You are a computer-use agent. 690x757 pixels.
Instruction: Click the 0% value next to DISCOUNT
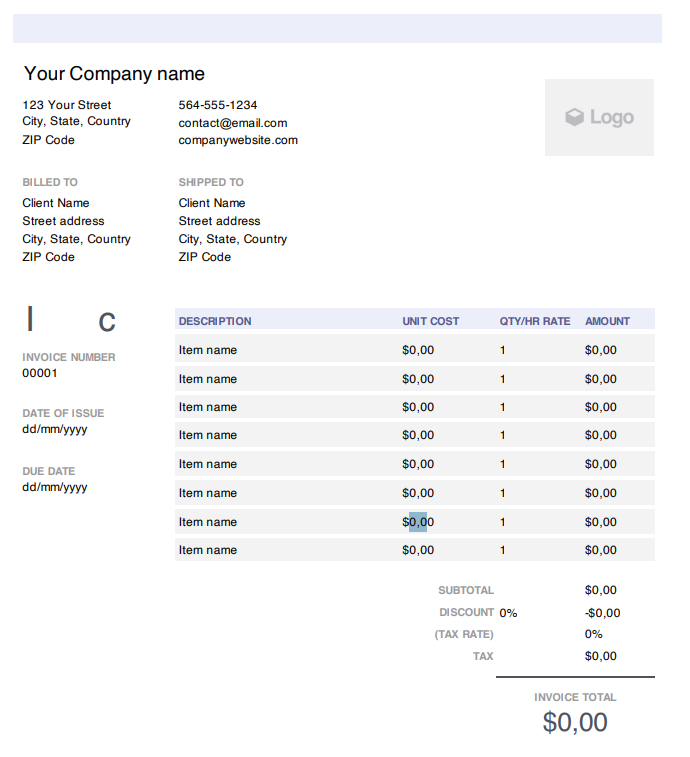pos(508,613)
